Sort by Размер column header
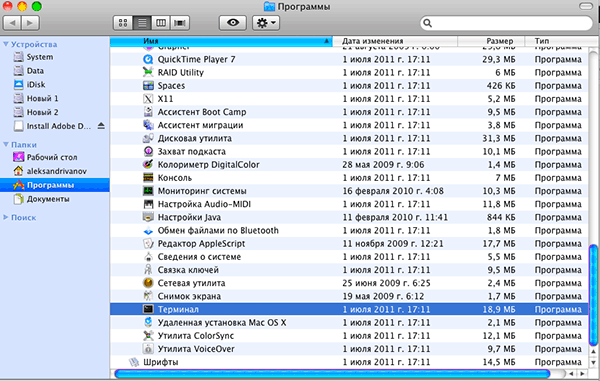600x381 pixels. coord(491,41)
